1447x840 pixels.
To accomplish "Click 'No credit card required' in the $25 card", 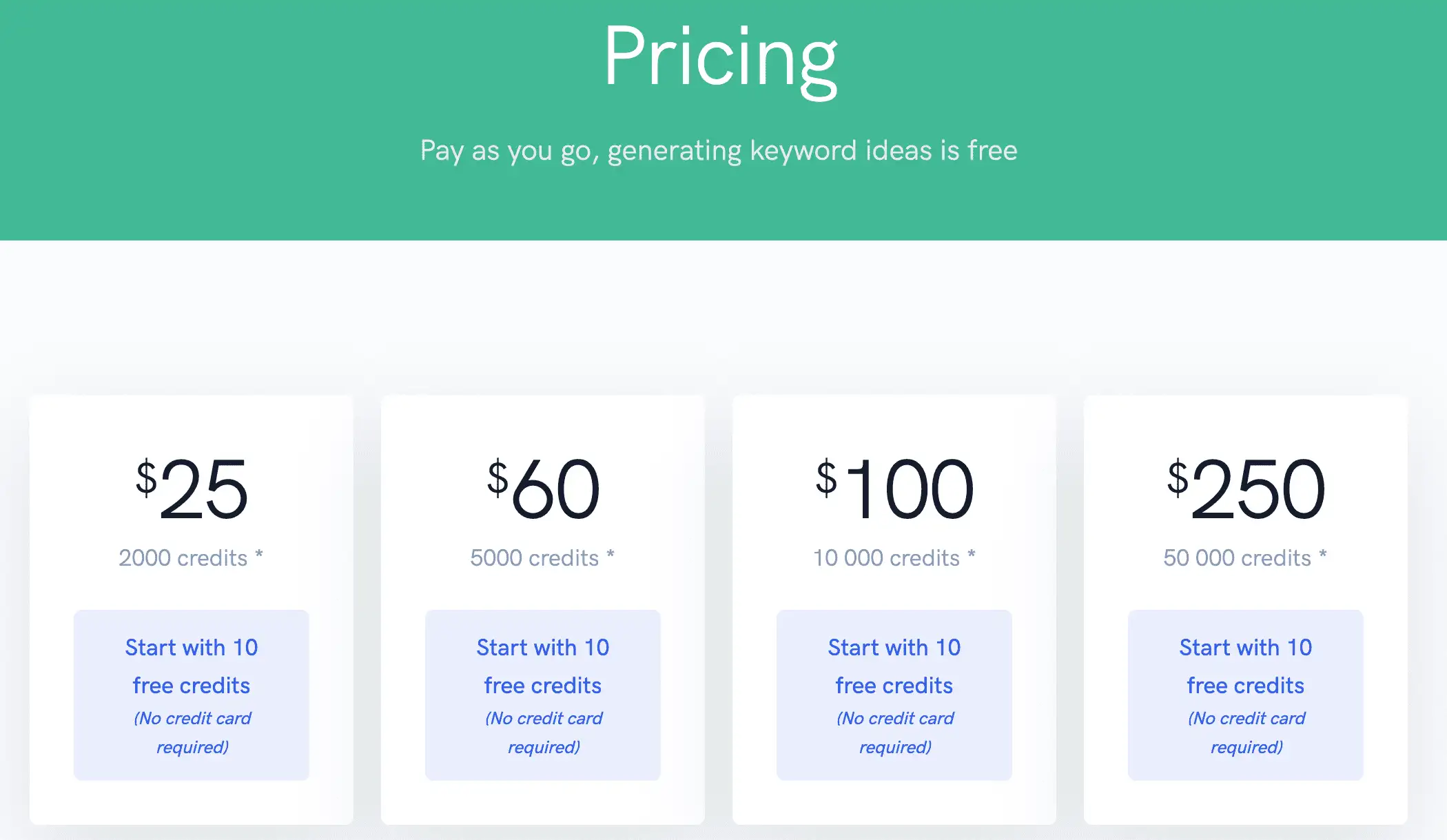I will click(192, 733).
